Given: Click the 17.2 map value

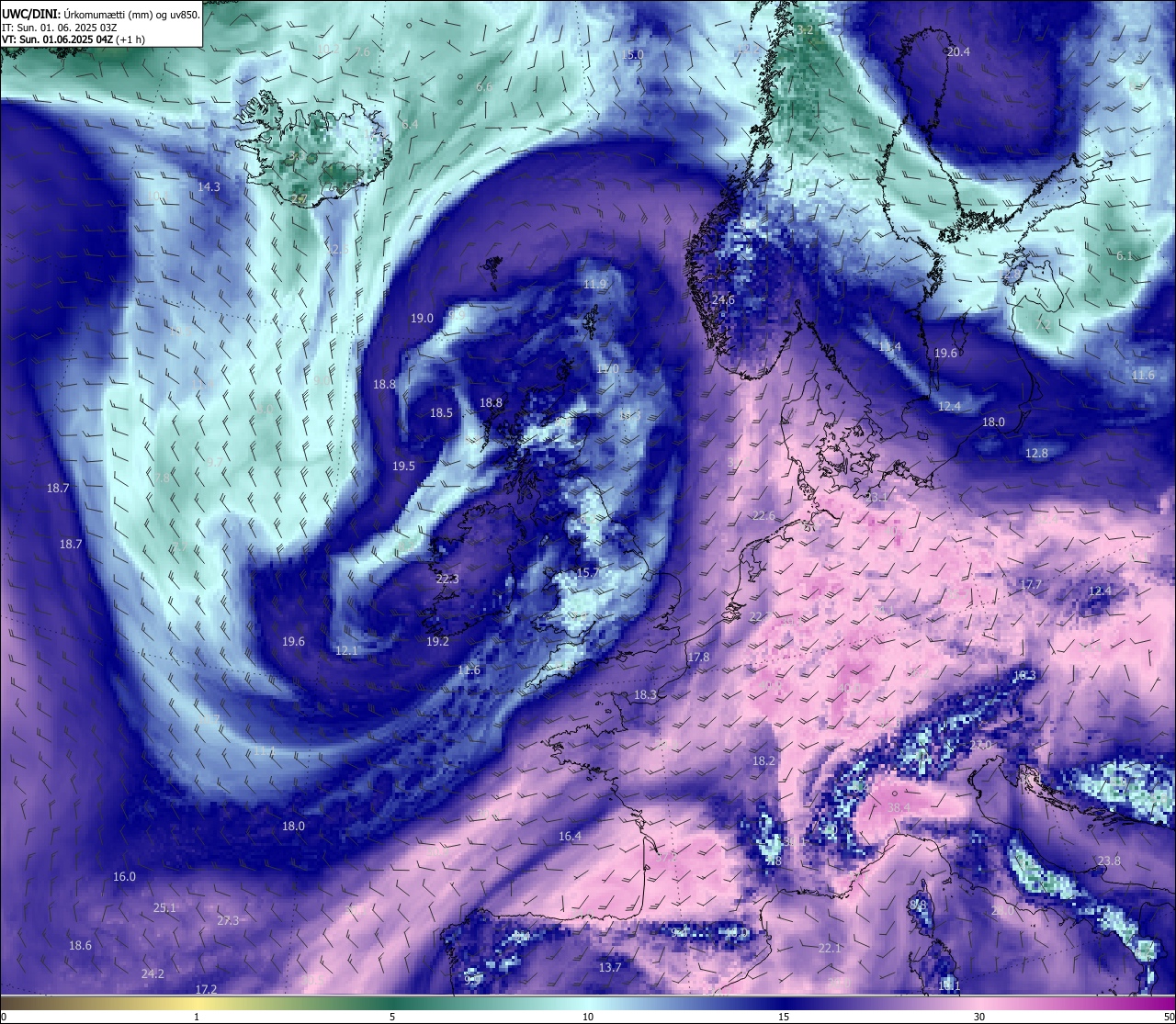Looking at the screenshot, I should 206,990.
